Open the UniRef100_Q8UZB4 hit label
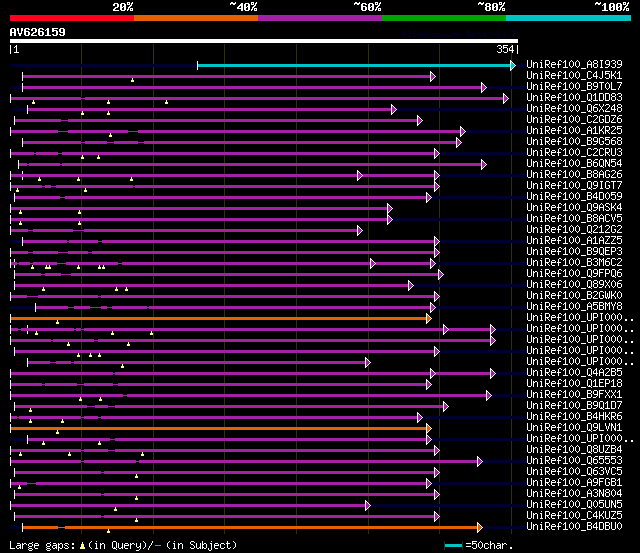640x553 pixels. (574, 450)
